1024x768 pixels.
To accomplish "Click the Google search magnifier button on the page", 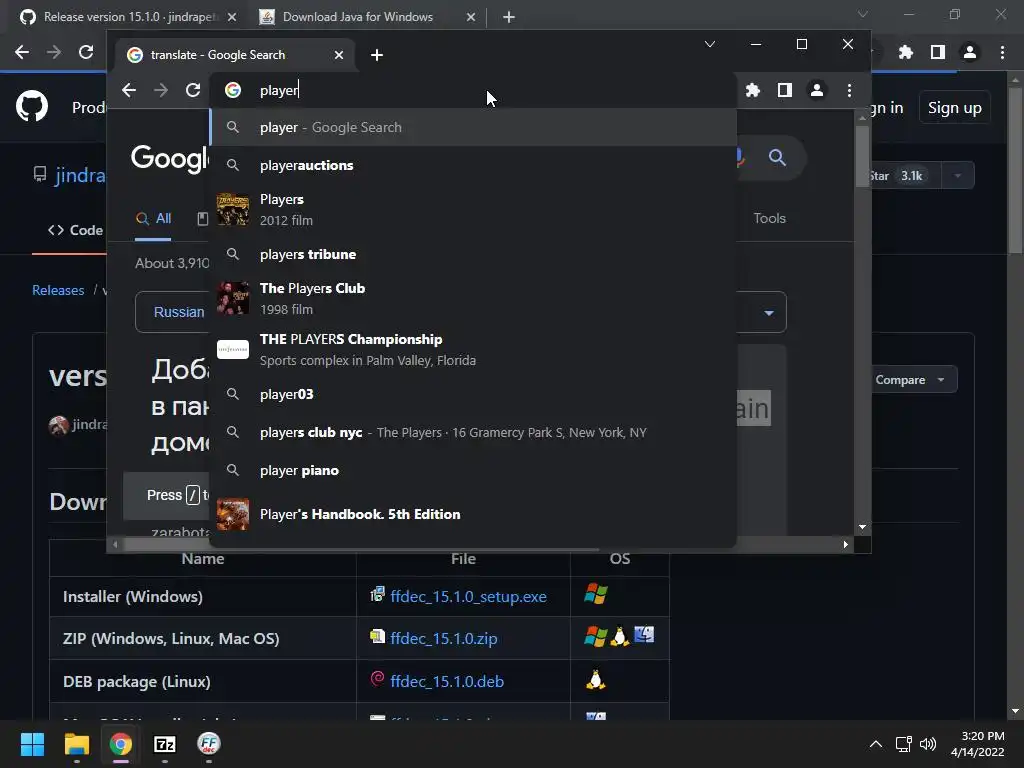I will [x=776, y=157].
